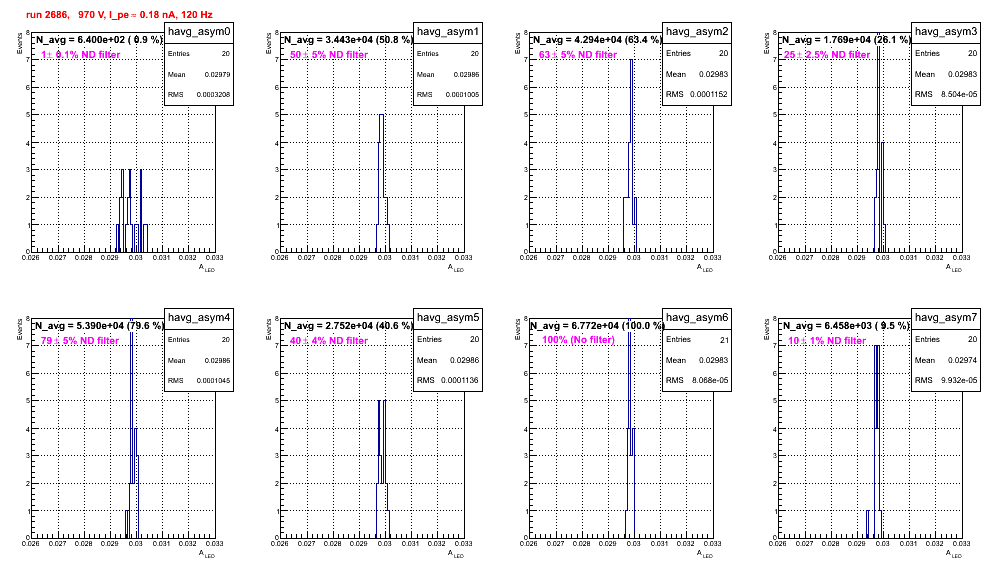Screen dimensions: 996x572
Task: Click RMS value 9.932e-05 in havg_asym7
Action: tap(959, 380)
